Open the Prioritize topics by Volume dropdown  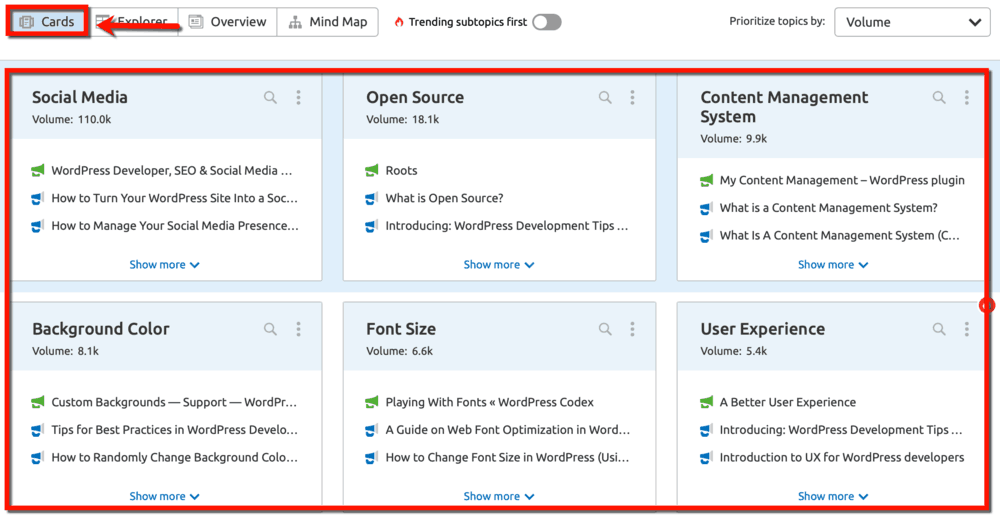point(912,22)
